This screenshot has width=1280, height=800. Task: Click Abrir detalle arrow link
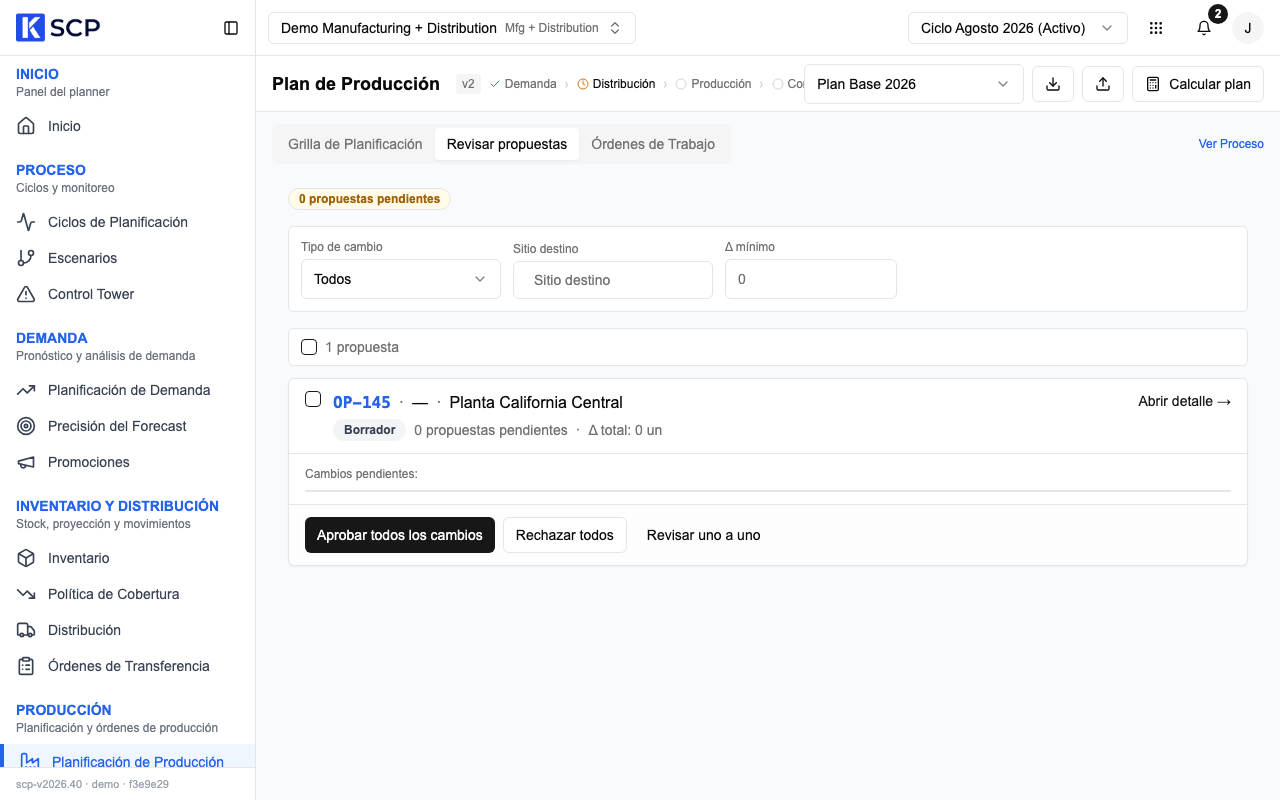coord(1185,401)
